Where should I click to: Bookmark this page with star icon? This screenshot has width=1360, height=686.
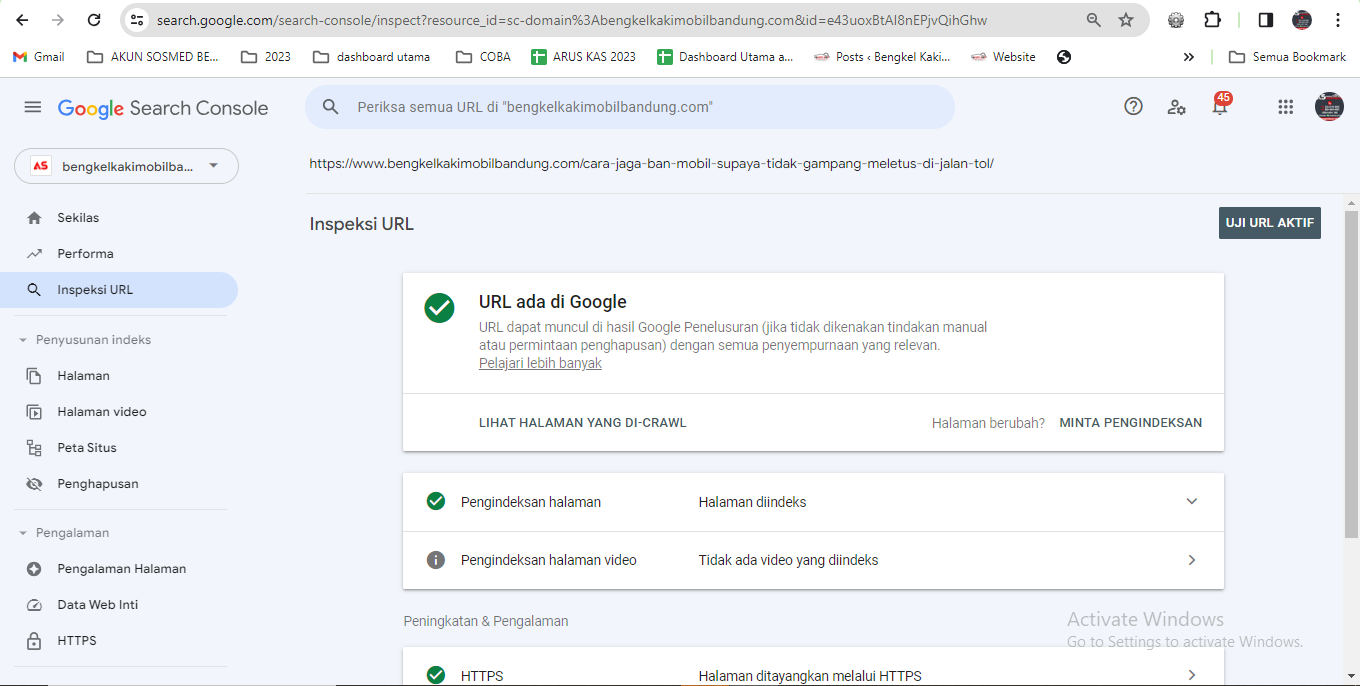[1126, 20]
